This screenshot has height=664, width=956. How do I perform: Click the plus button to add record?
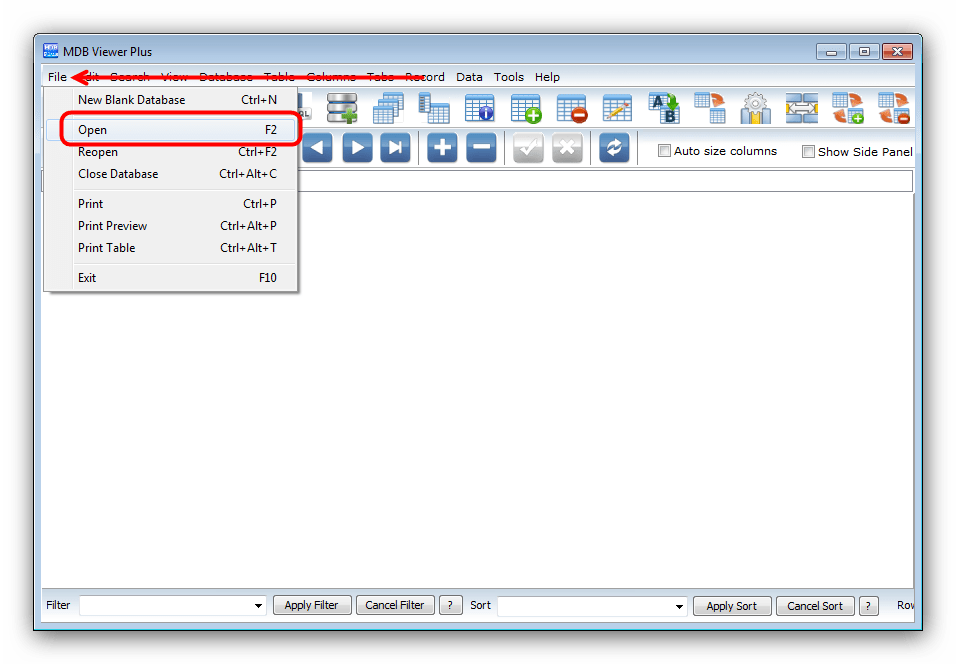coord(442,148)
